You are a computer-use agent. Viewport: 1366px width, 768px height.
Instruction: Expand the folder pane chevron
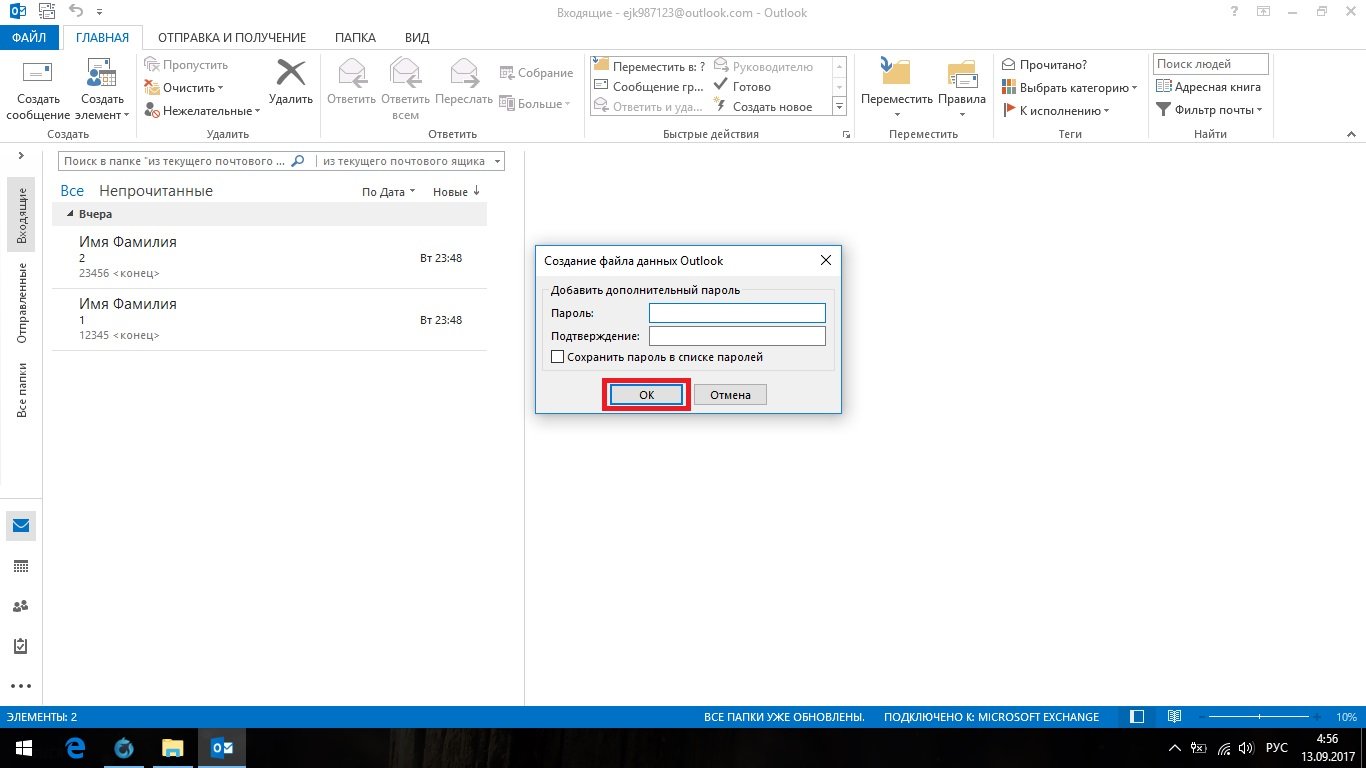tap(20, 156)
